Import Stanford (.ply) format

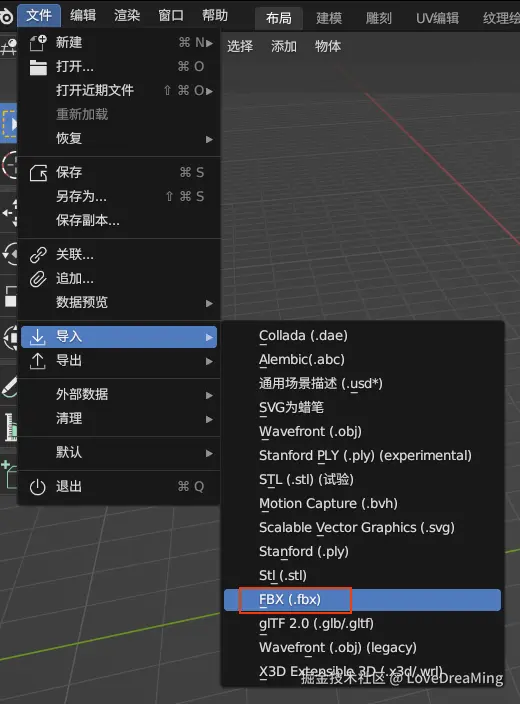pos(362,551)
